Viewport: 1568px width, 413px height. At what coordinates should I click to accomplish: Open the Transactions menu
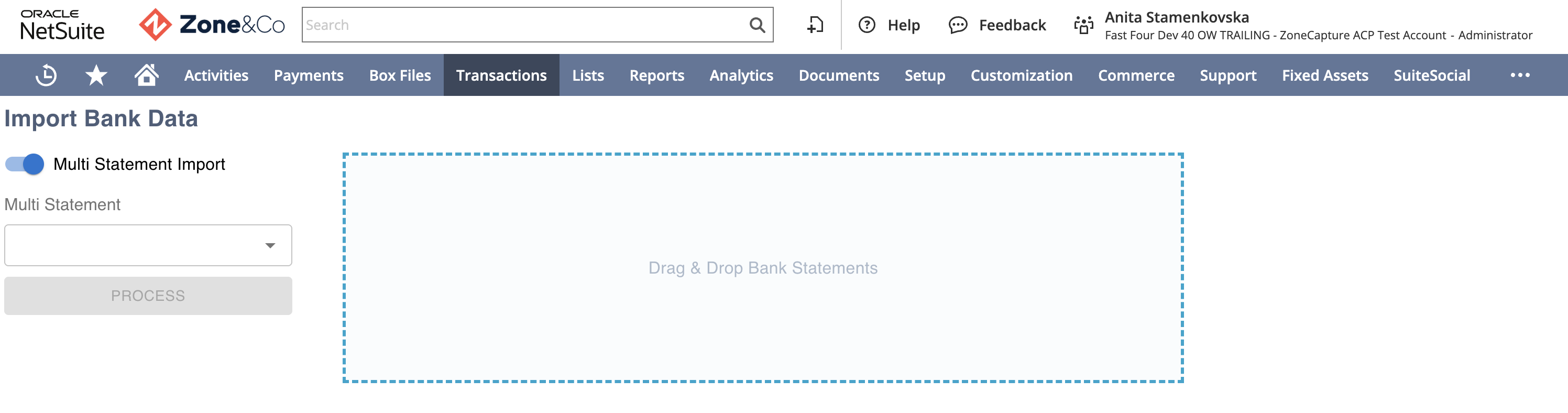501,75
